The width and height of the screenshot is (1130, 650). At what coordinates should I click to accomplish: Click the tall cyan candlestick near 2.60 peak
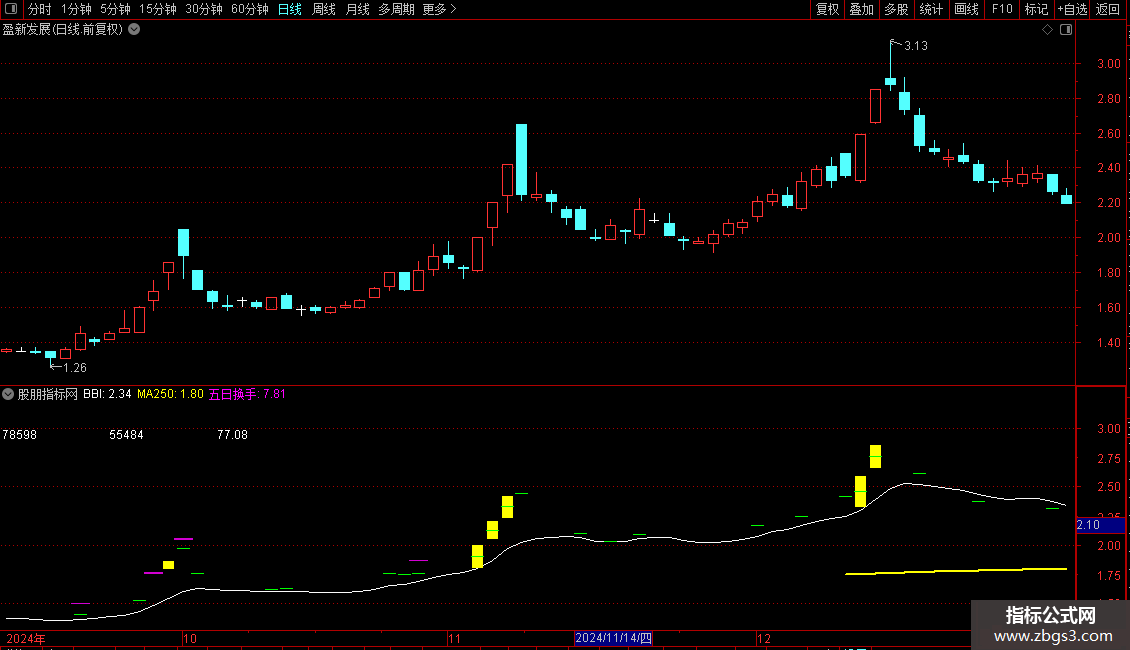tap(521, 159)
